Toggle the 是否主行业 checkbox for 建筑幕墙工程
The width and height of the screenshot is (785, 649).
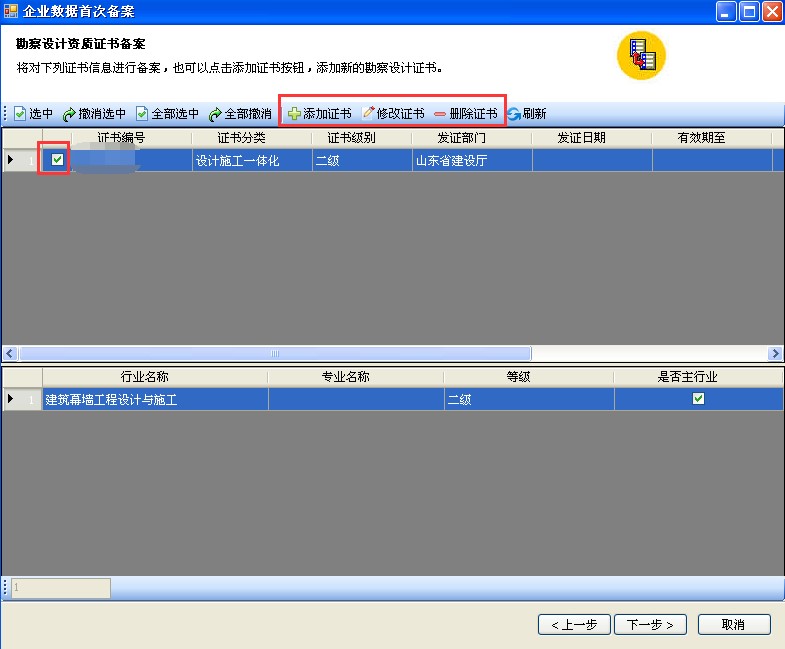click(x=698, y=399)
